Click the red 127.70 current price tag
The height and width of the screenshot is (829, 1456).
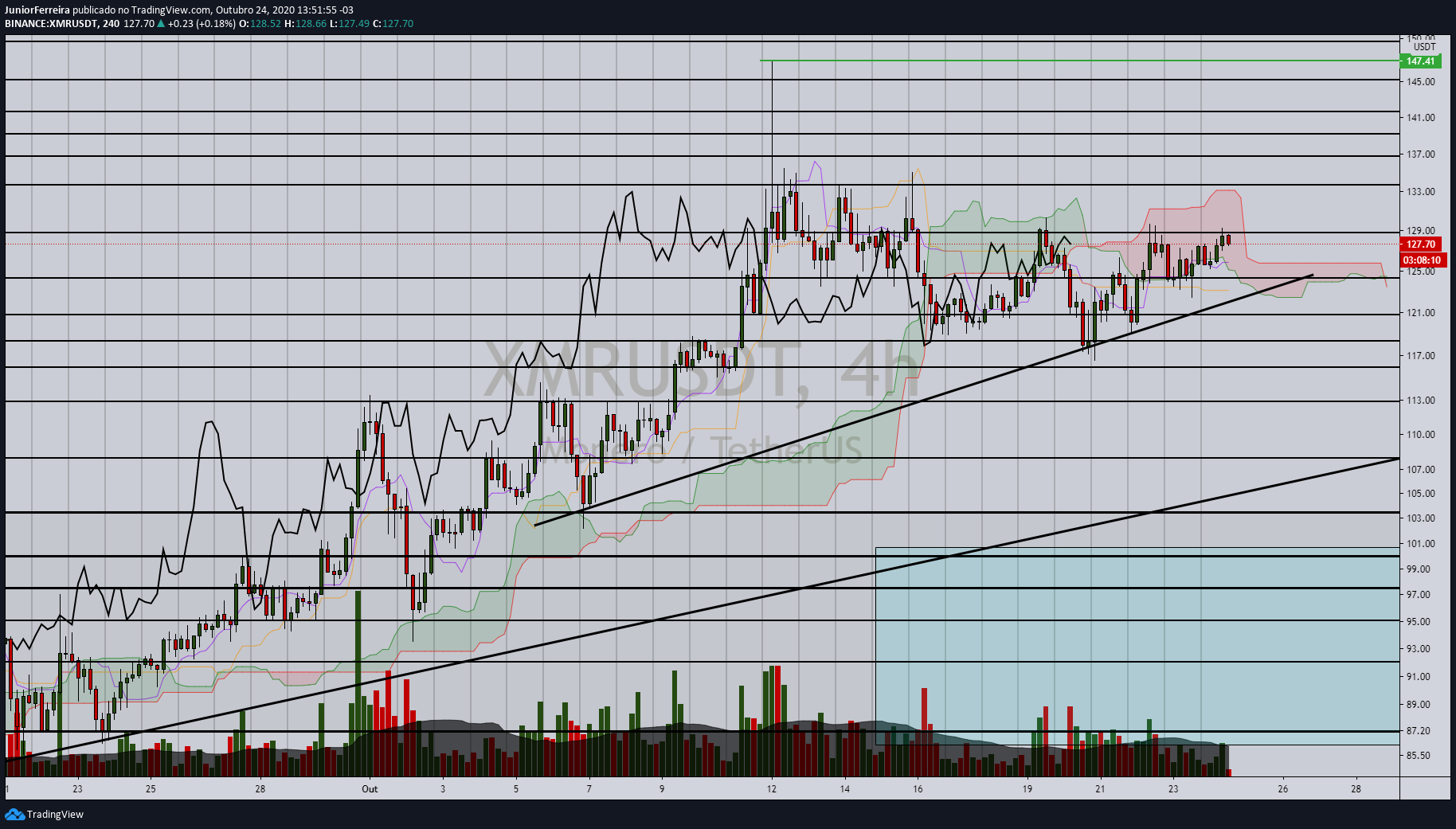[x=1422, y=244]
